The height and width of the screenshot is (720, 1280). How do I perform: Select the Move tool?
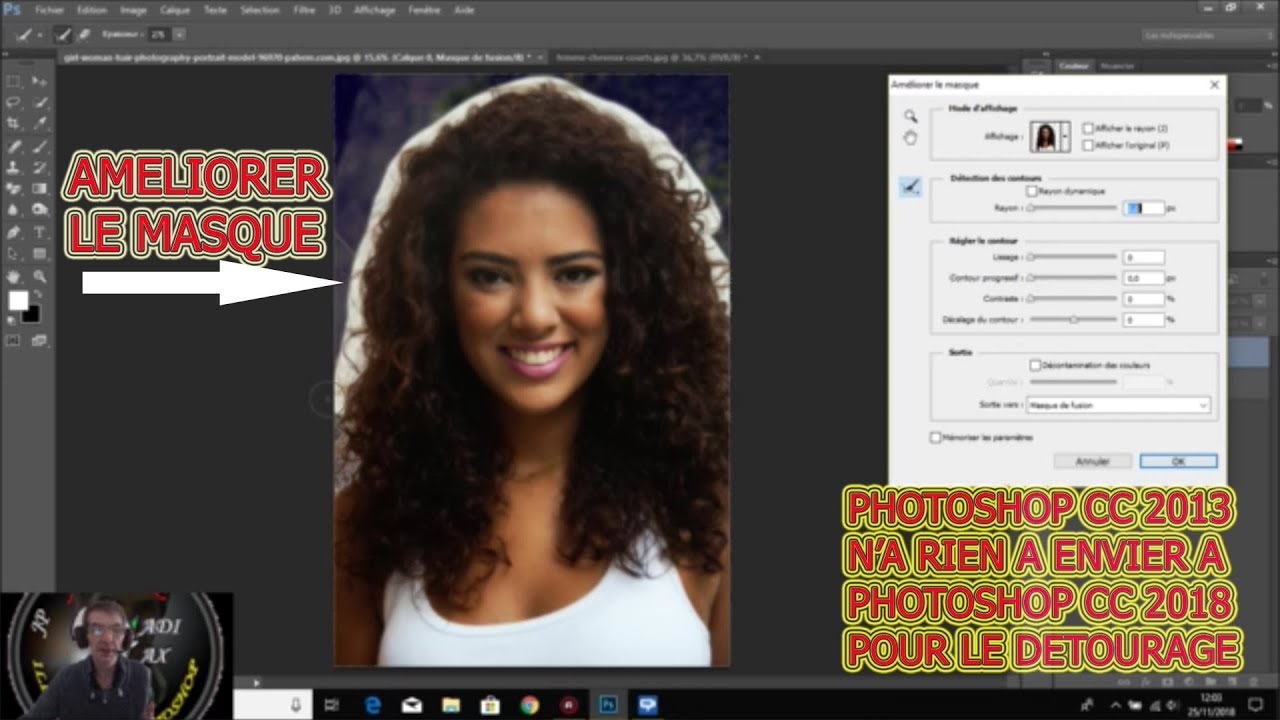pos(40,81)
